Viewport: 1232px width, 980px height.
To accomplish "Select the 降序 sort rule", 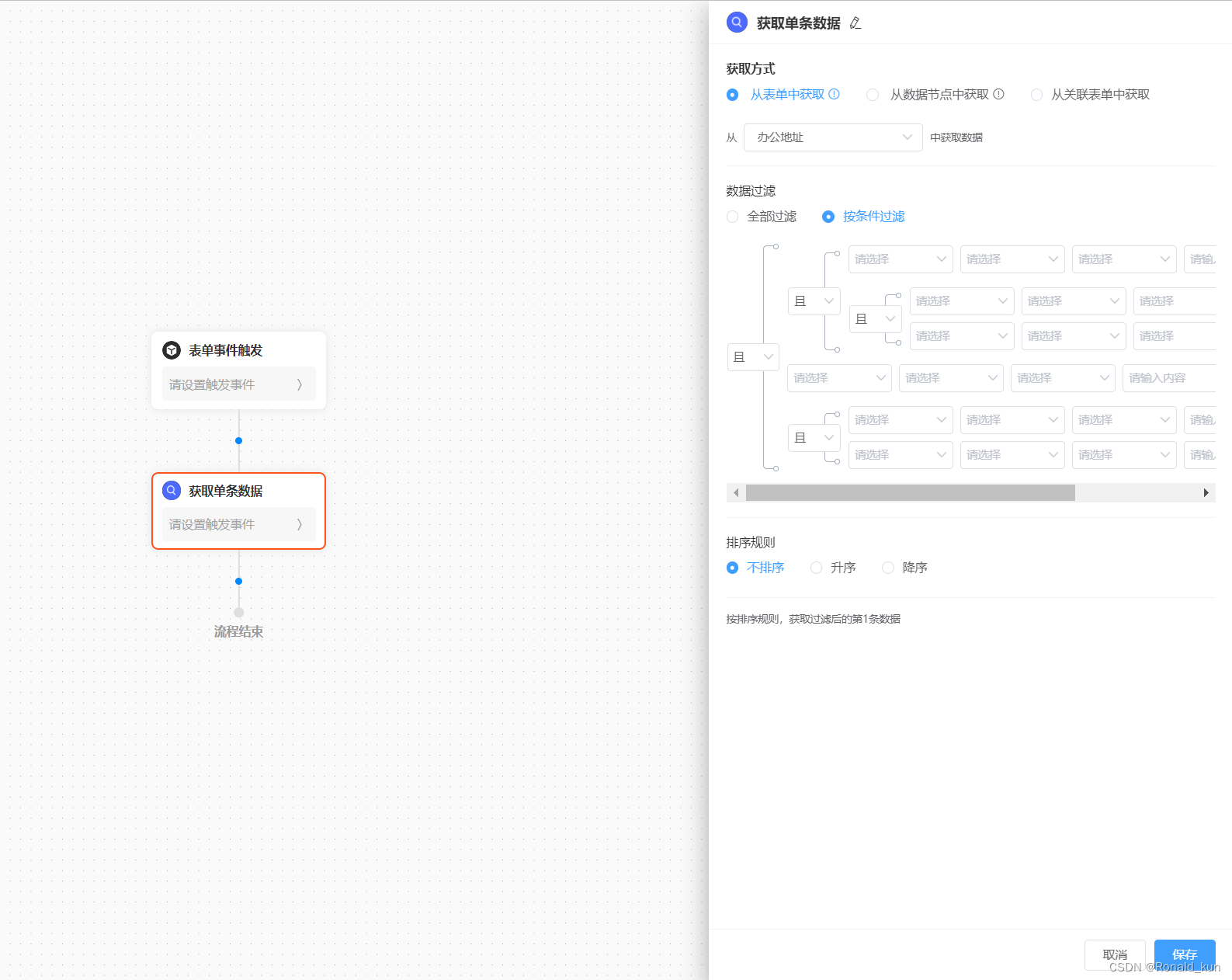I will (888, 568).
